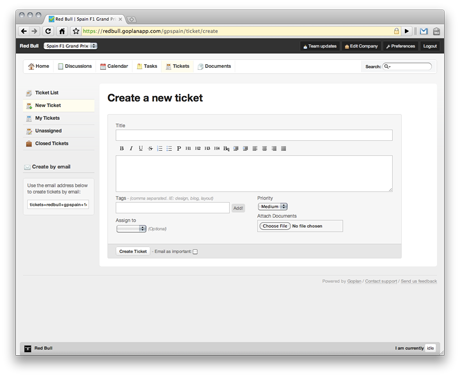Apply H4 heading style
460x377 pixels.
coord(217,148)
